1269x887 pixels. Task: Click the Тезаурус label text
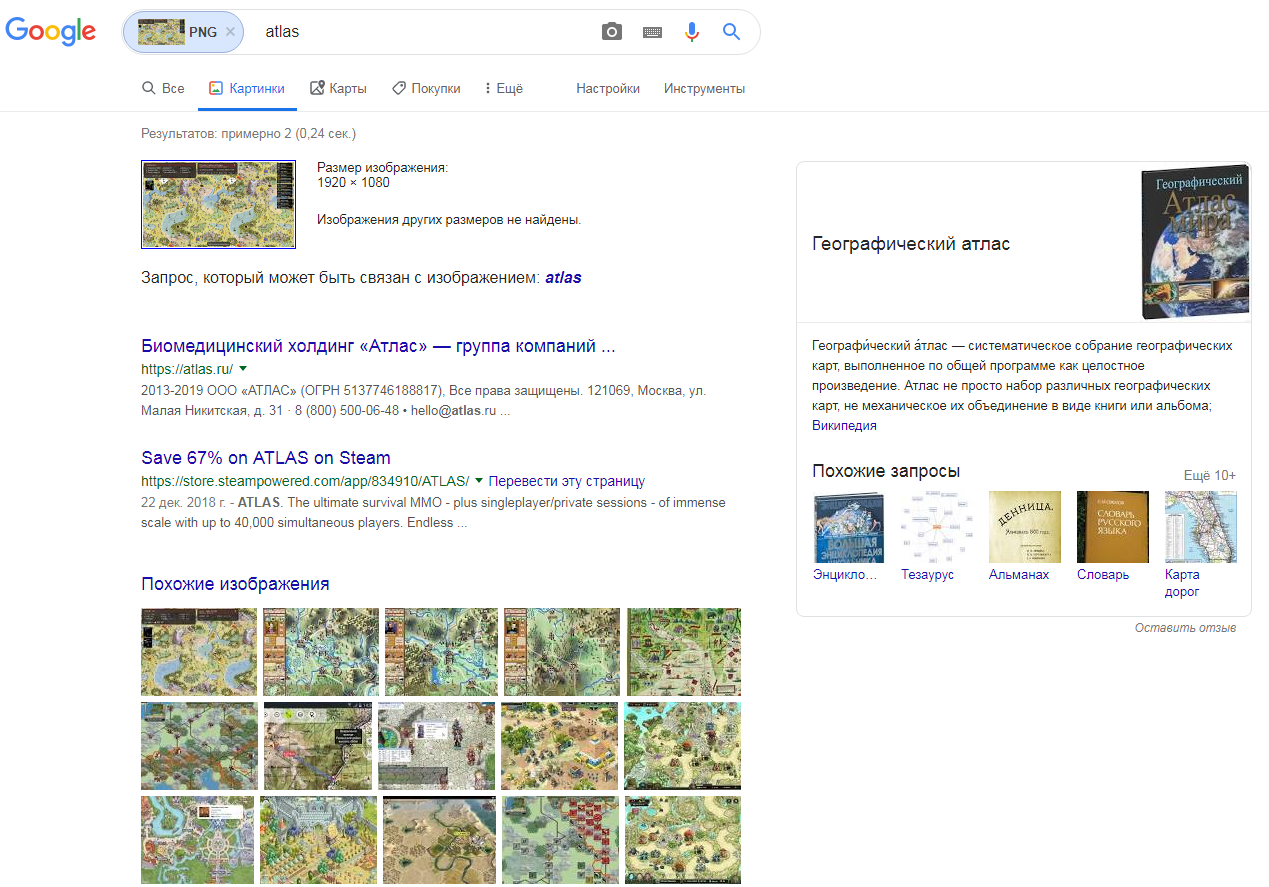(x=927, y=575)
